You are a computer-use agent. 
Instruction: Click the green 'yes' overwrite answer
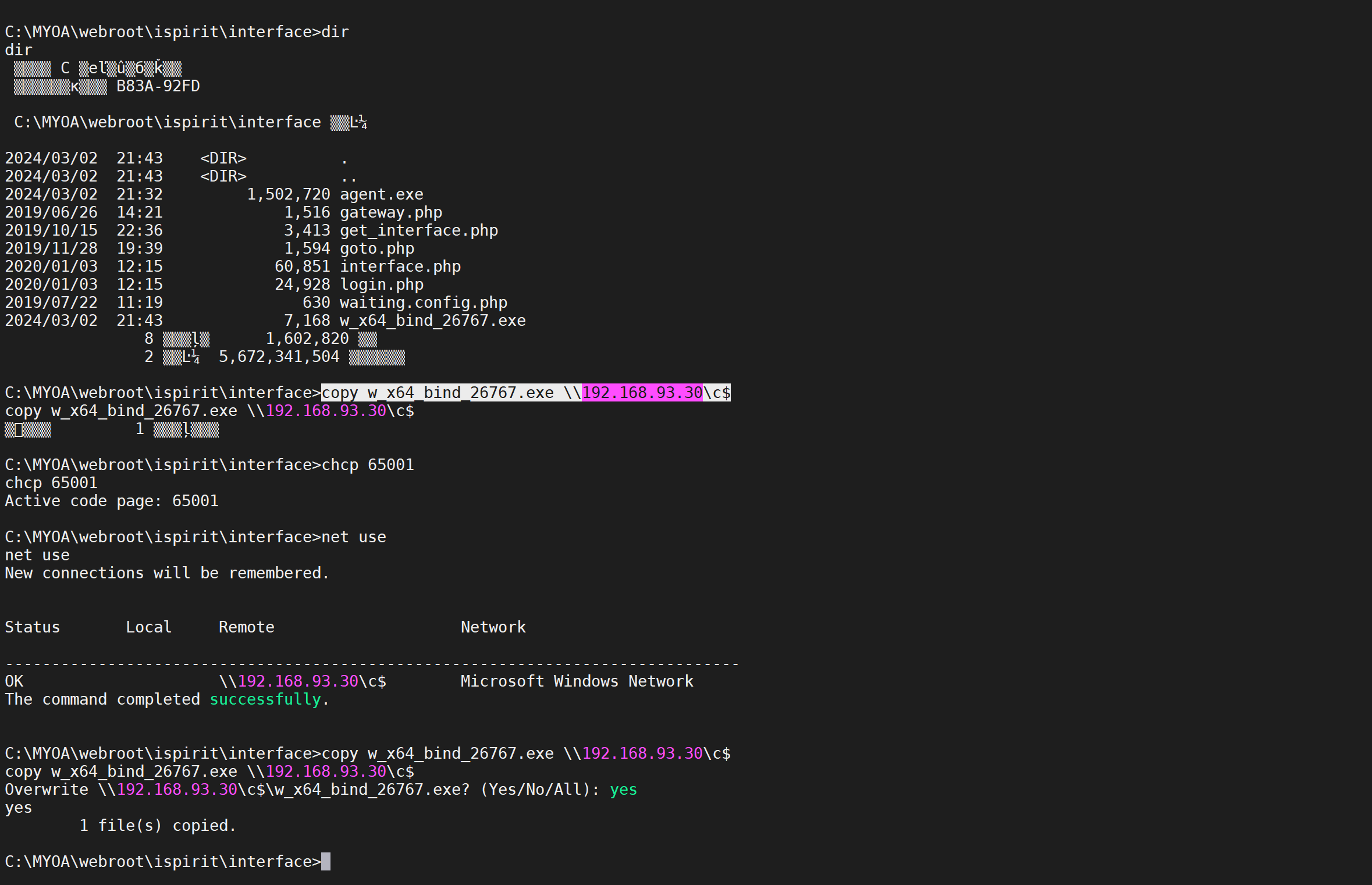pos(623,790)
